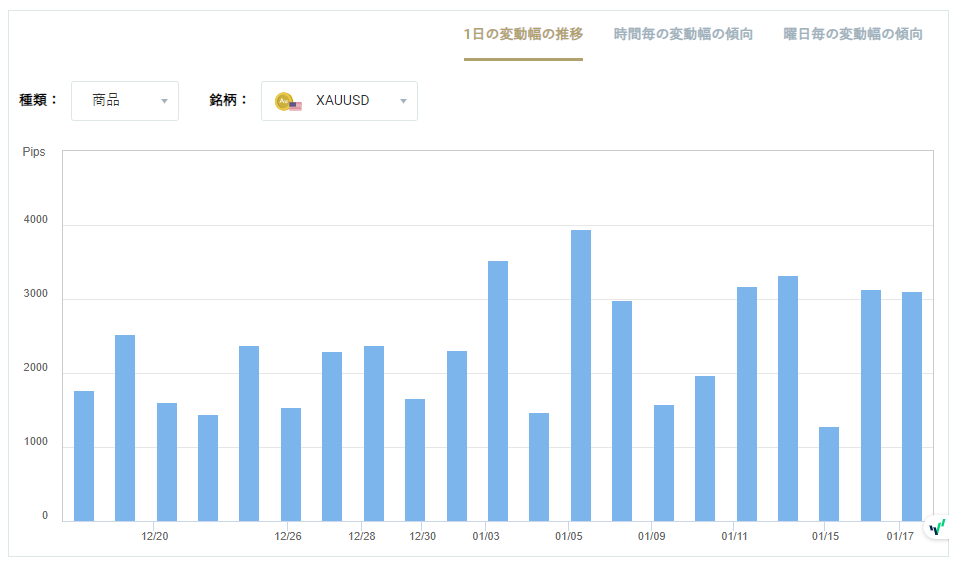Image resolution: width=962 pixels, height=562 pixels.
Task: Click the bar for 01/17
Action: (x=912, y=407)
